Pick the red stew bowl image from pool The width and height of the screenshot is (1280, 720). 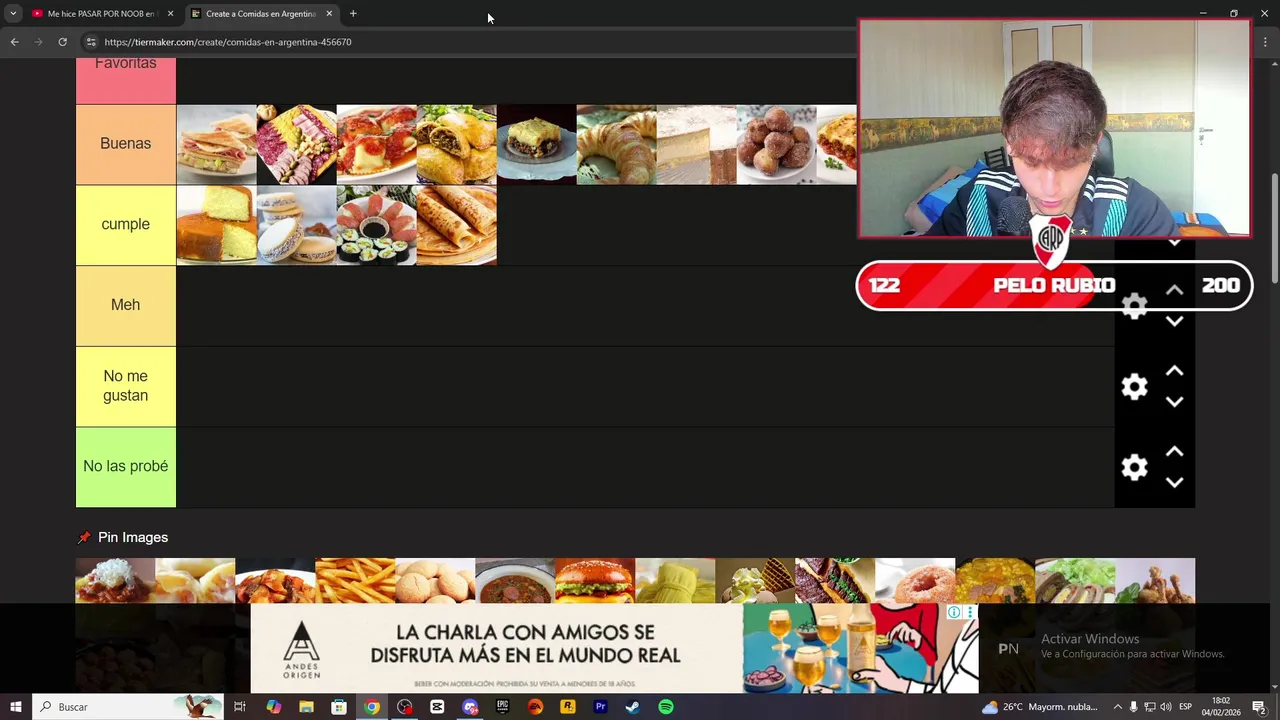point(515,581)
